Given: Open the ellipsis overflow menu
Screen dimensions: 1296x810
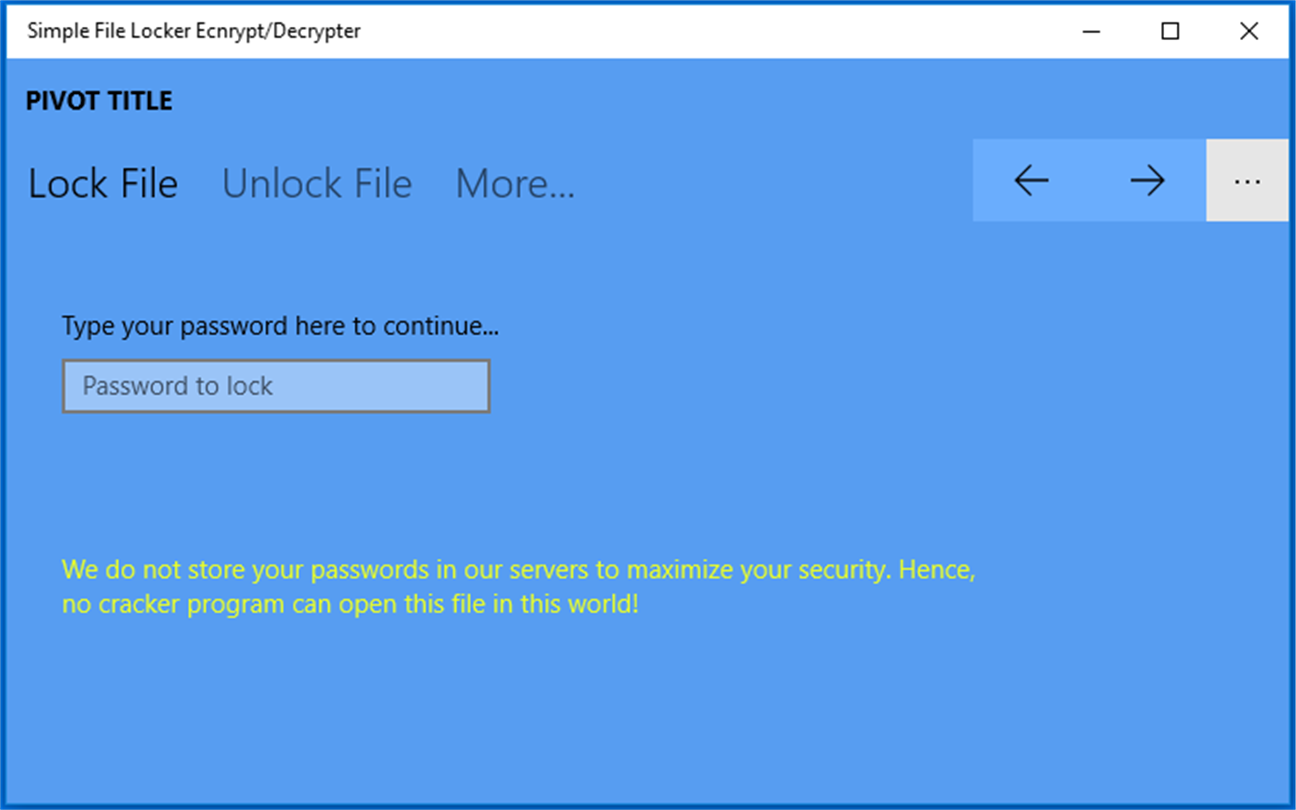Looking at the screenshot, I should tap(1247, 180).
